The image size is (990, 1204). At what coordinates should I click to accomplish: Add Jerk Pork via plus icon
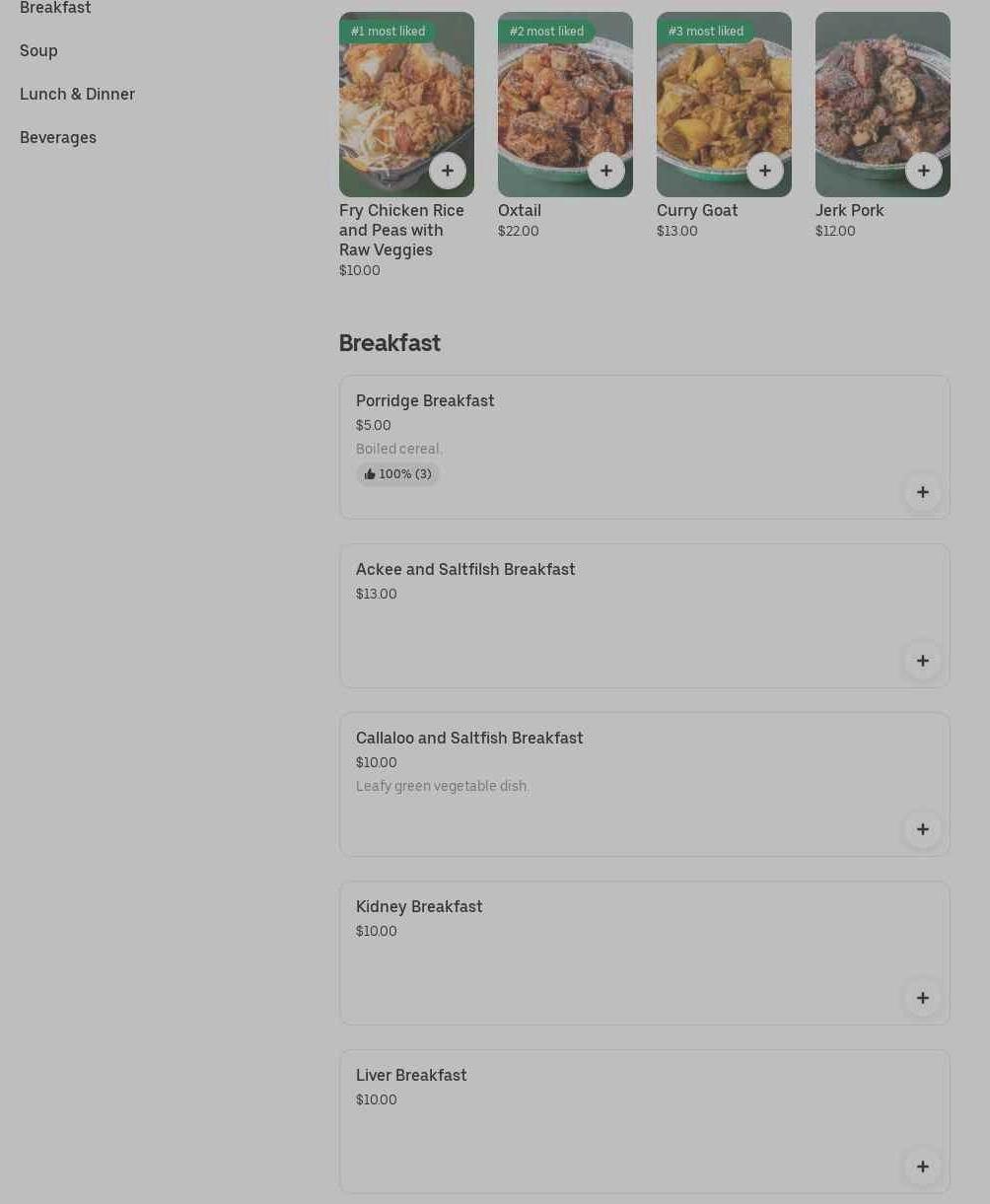point(924,171)
